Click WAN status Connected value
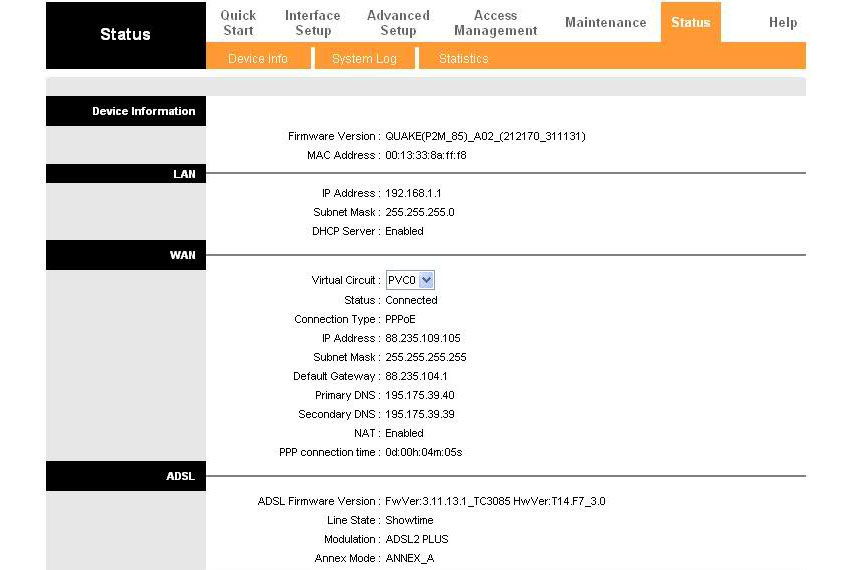 (x=411, y=300)
